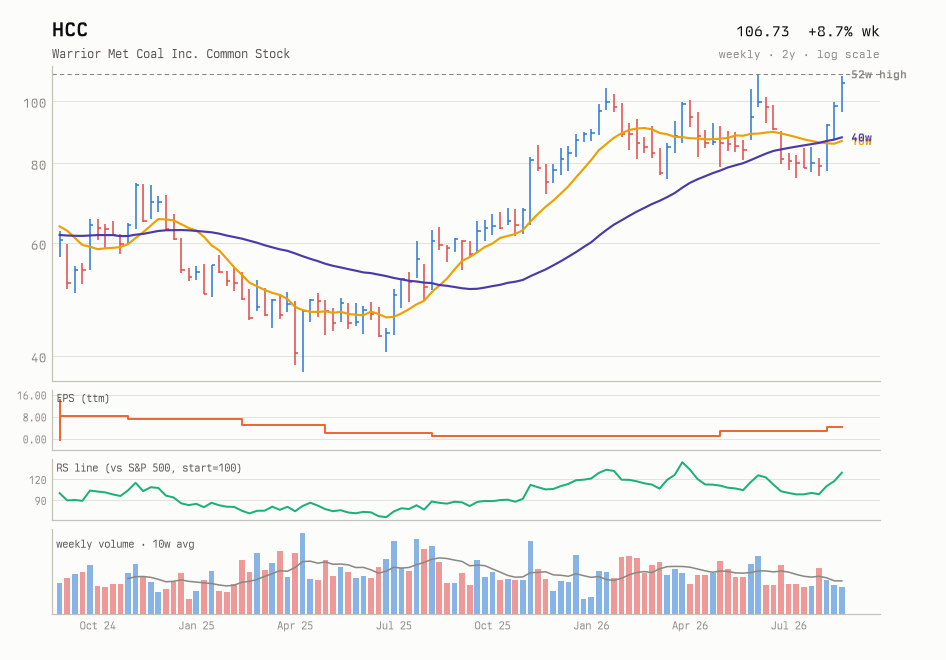Click the +8.7% wk change value
The height and width of the screenshot is (660, 946).
843,31
